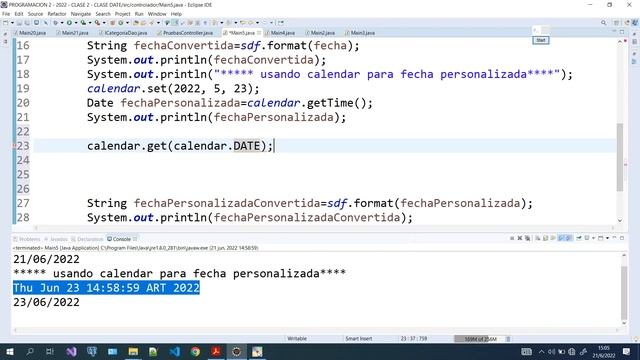This screenshot has width=640, height=360.
Task: Open the Window menu
Action: point(157,14)
